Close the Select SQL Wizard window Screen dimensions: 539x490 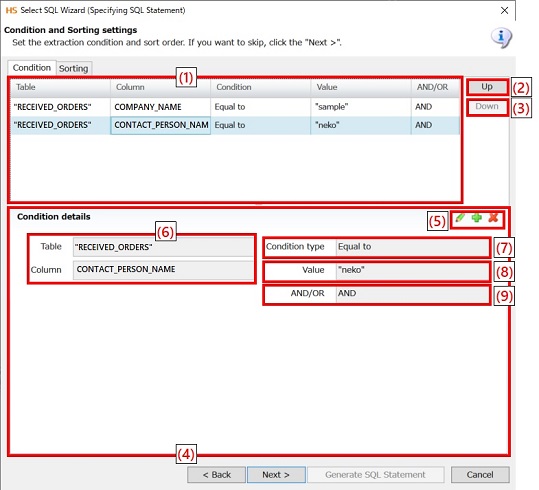click(x=504, y=11)
